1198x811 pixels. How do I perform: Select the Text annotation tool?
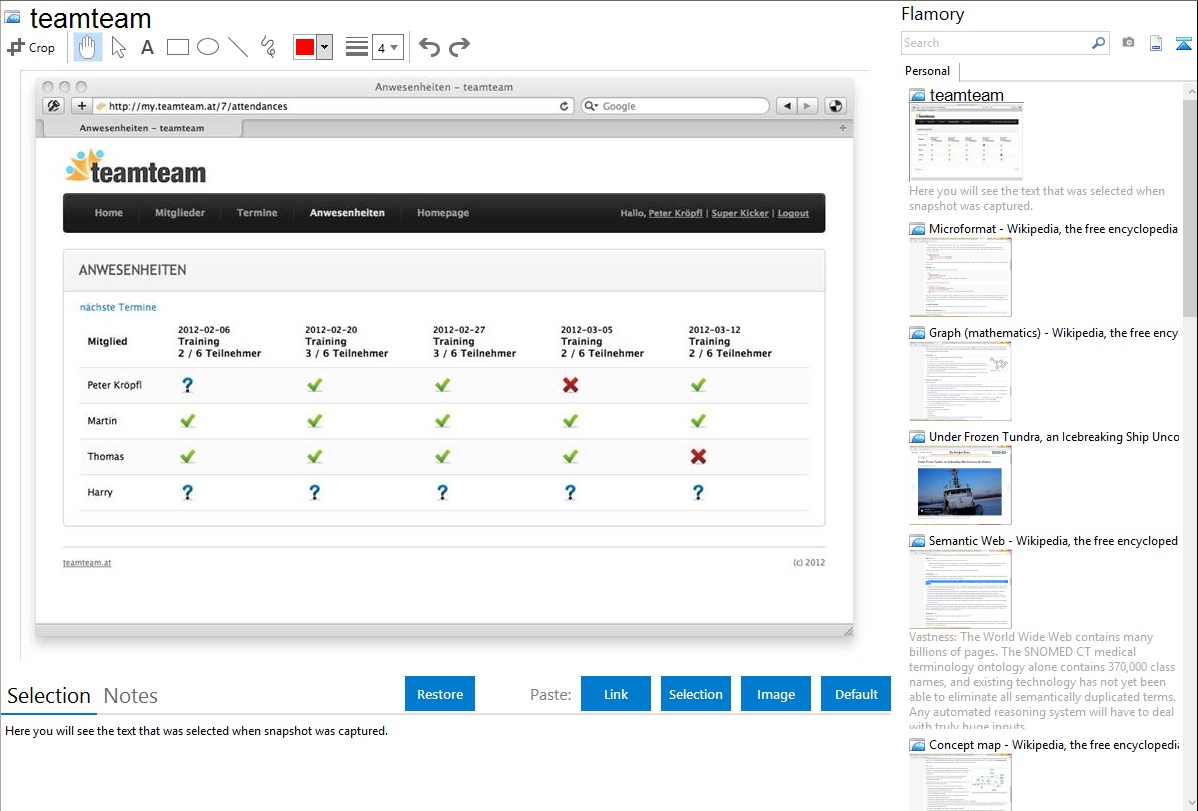tap(147, 47)
